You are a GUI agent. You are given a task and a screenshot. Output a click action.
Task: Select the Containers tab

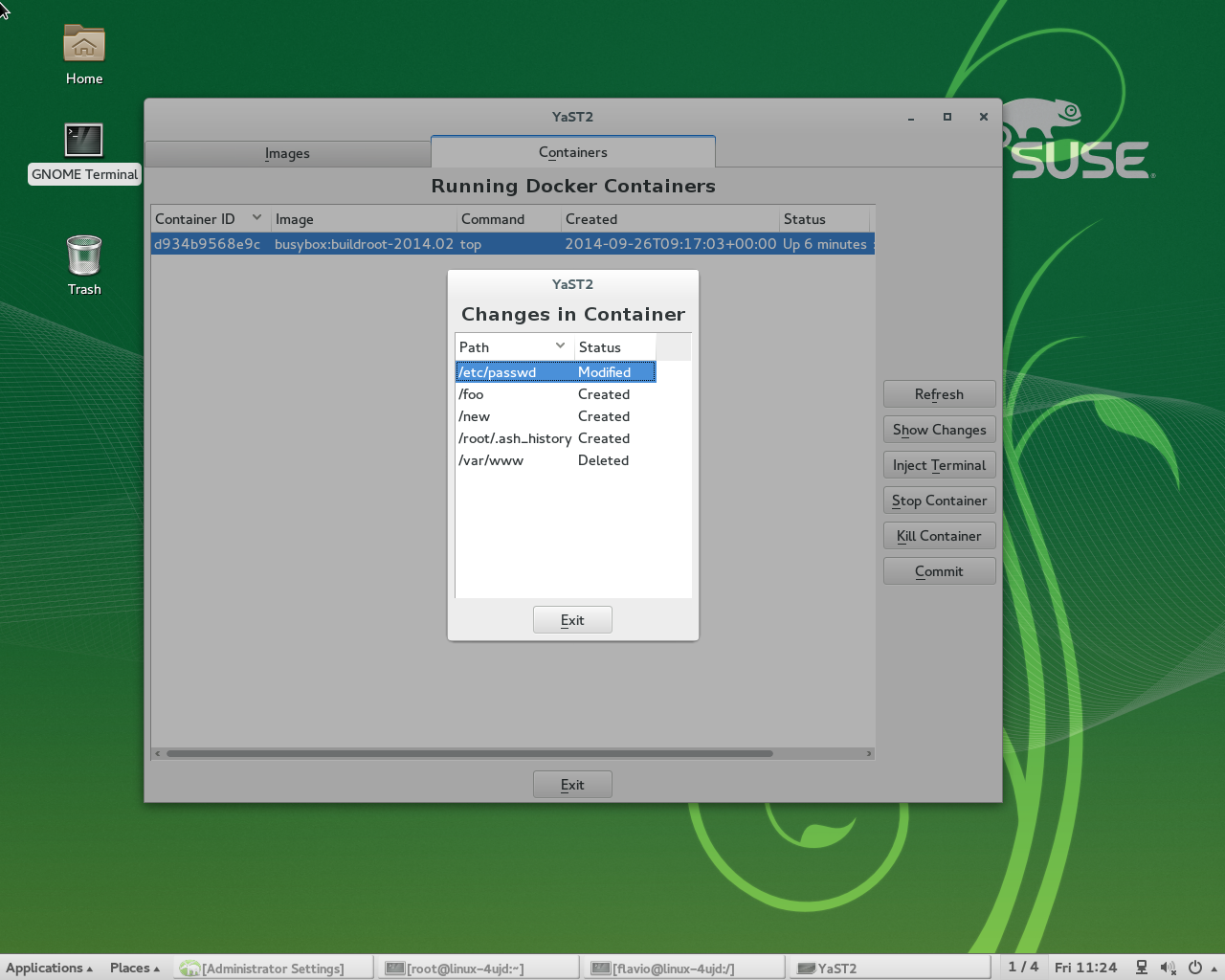coord(572,152)
